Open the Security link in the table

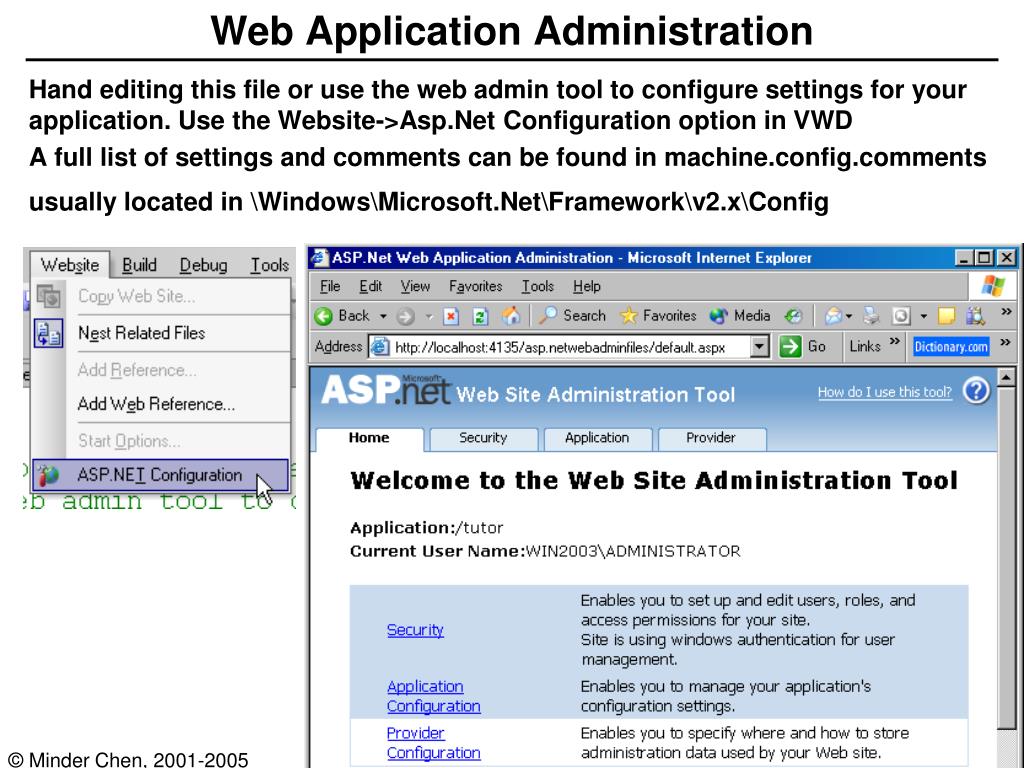click(x=415, y=630)
